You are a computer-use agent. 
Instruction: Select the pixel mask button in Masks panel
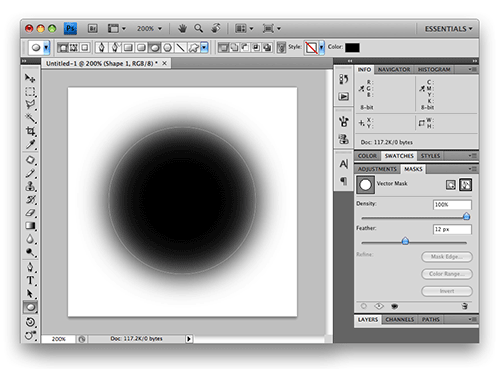451,185
